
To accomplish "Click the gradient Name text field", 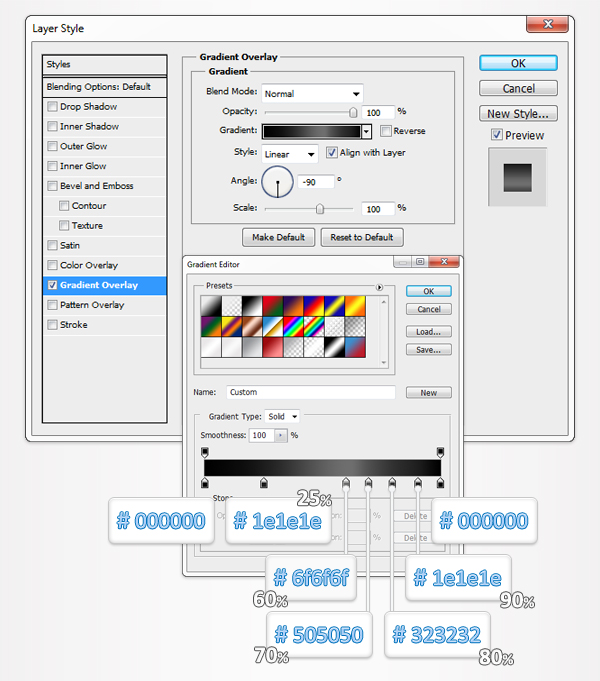I will coord(310,393).
